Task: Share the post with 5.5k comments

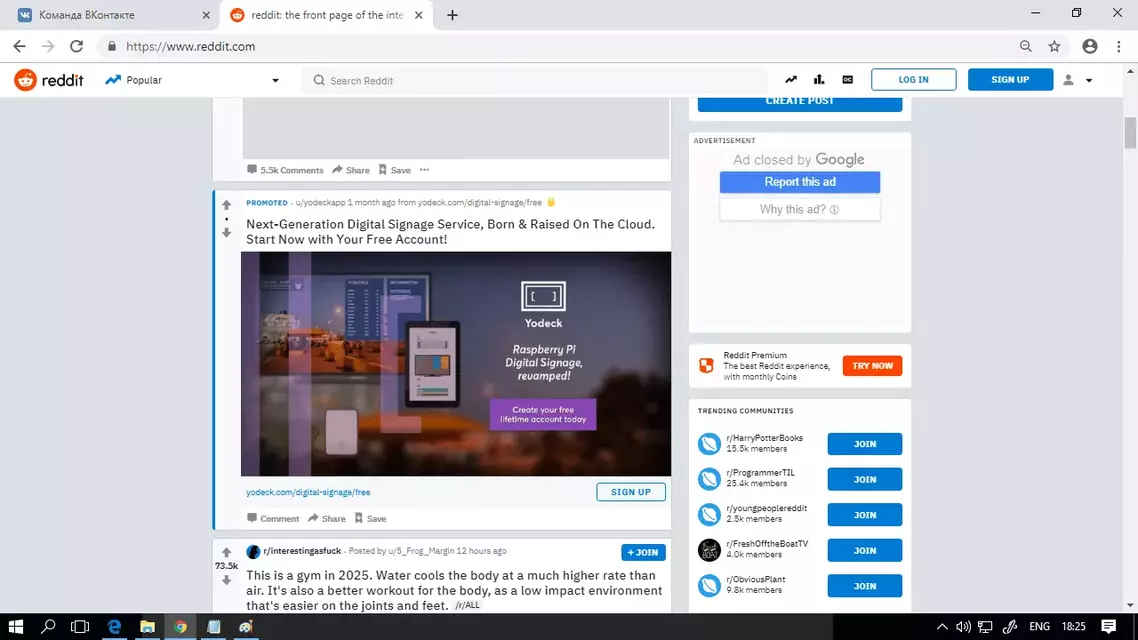Action: [351, 170]
